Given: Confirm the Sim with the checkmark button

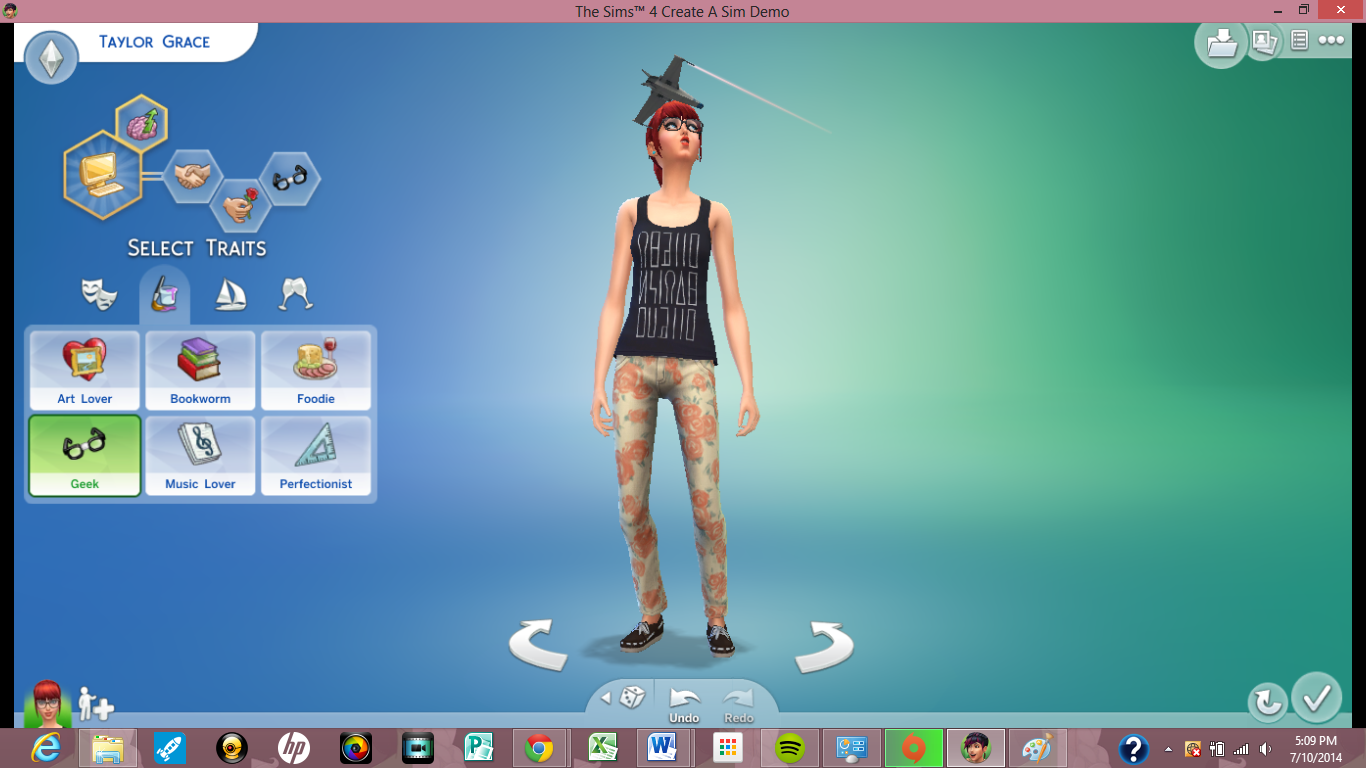Looking at the screenshot, I should (x=1316, y=698).
